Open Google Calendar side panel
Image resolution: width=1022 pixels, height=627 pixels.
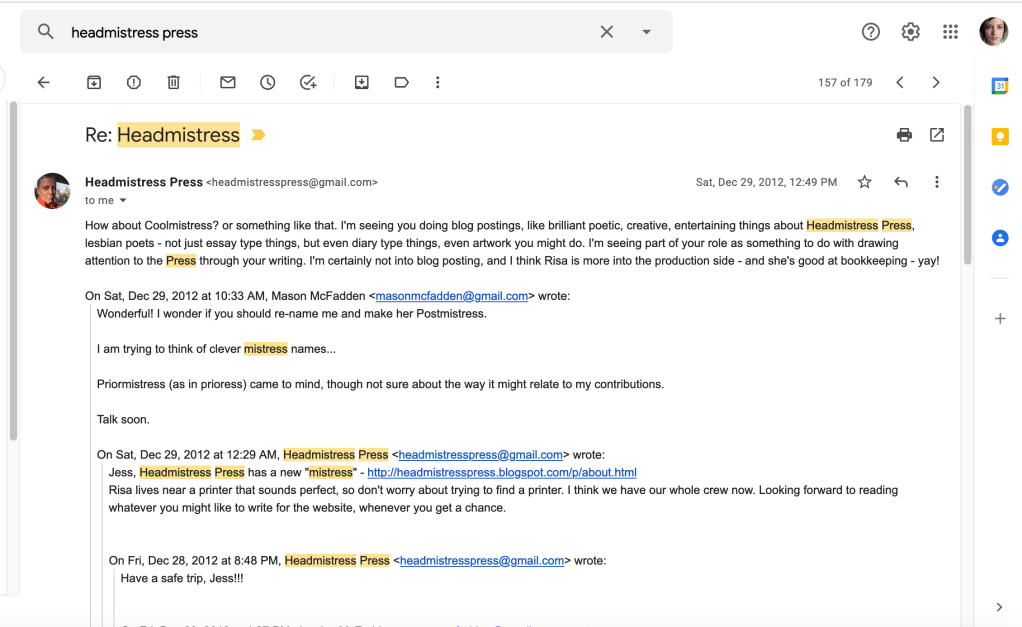(999, 86)
